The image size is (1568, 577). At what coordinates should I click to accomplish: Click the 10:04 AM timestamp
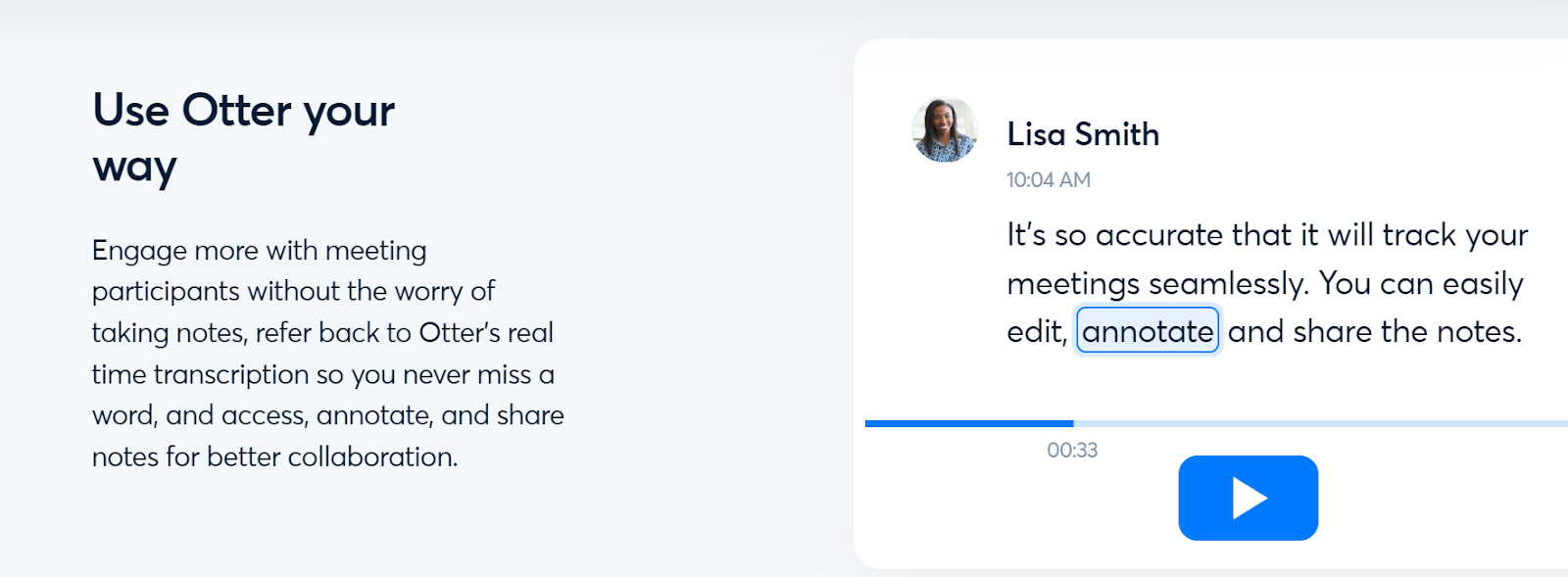tap(1048, 180)
